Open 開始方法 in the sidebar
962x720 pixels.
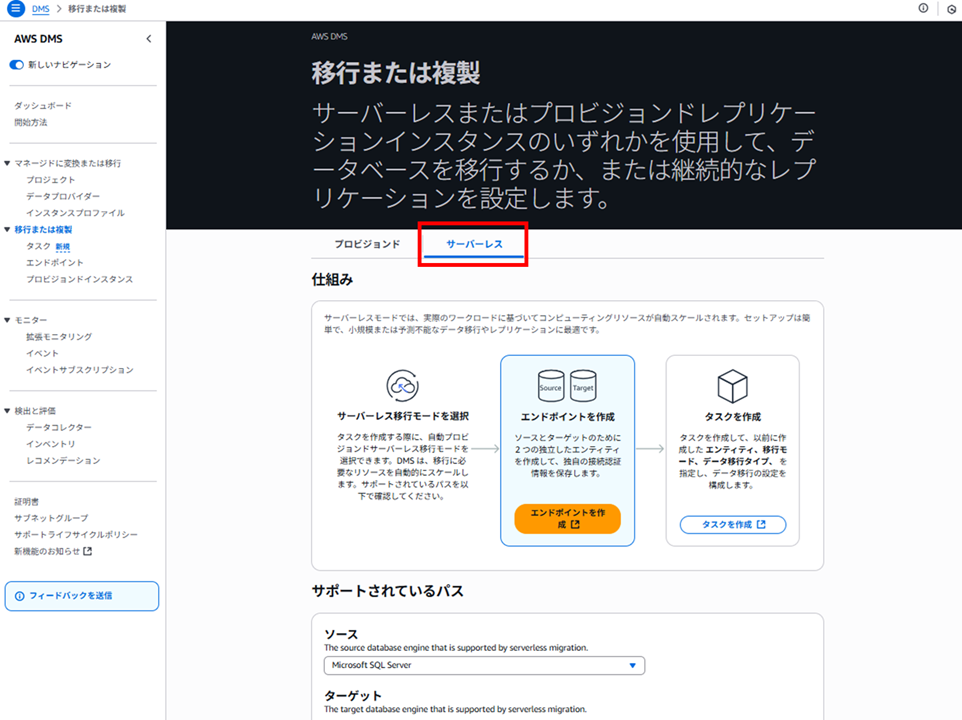31,122
